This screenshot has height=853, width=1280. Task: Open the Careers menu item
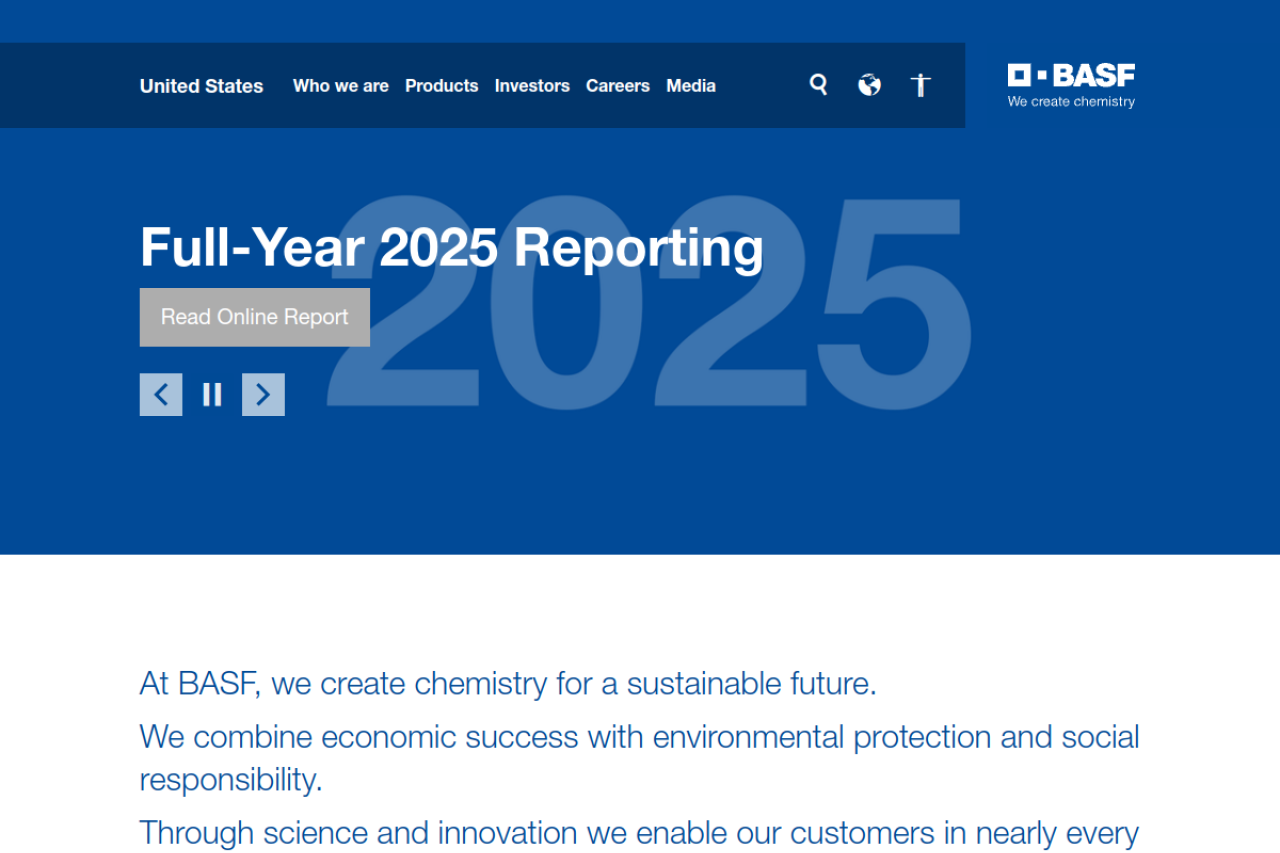pyautogui.click(x=617, y=86)
